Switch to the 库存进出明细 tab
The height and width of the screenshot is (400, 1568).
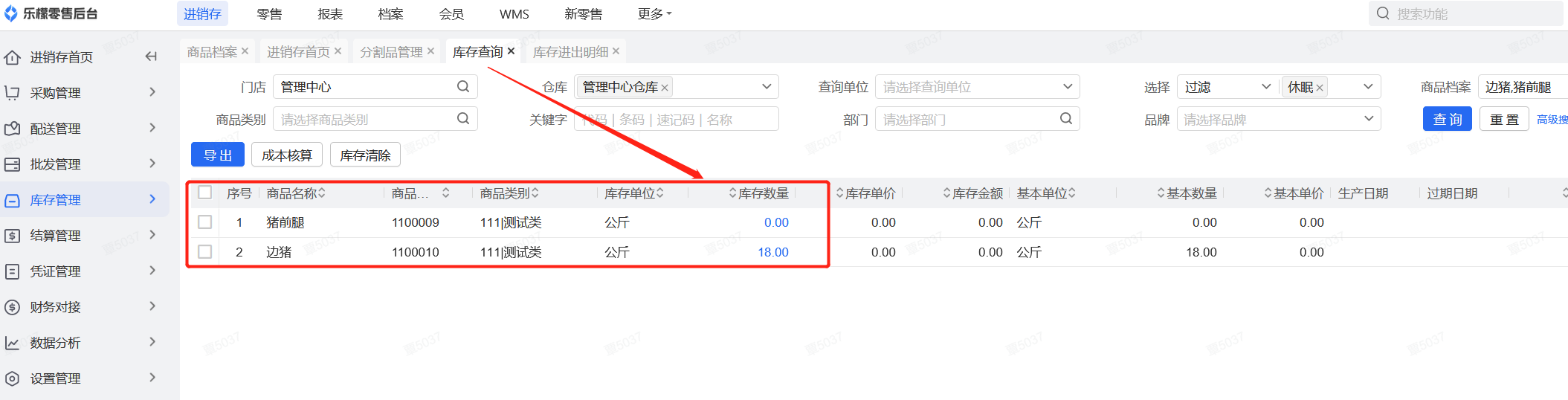click(571, 52)
